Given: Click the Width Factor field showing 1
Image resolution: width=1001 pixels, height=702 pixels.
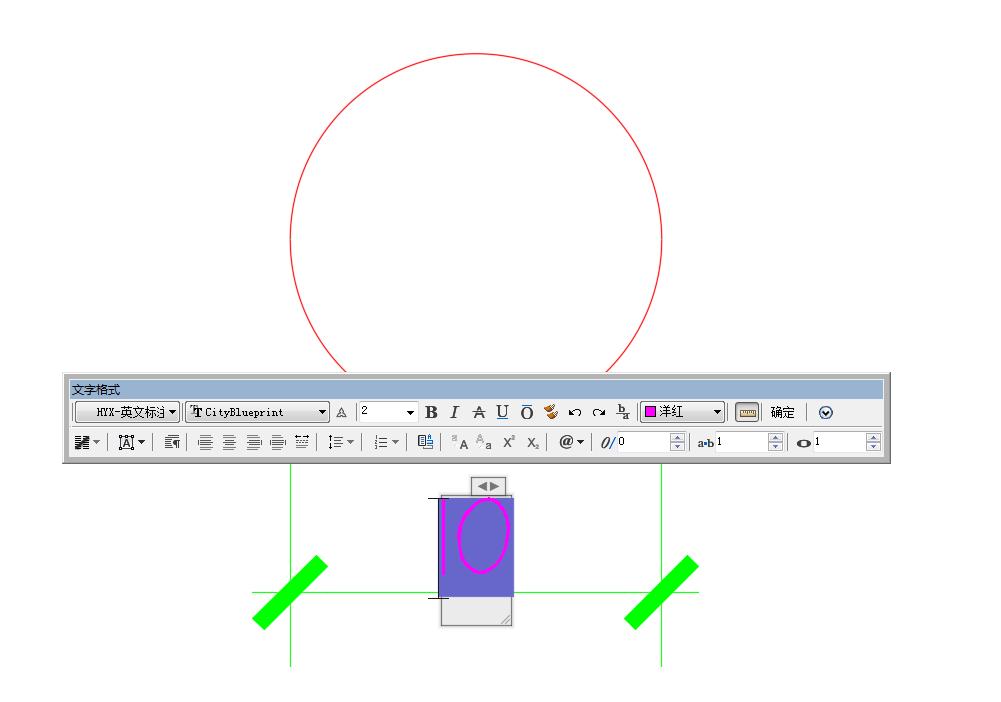Looking at the screenshot, I should pos(839,442).
